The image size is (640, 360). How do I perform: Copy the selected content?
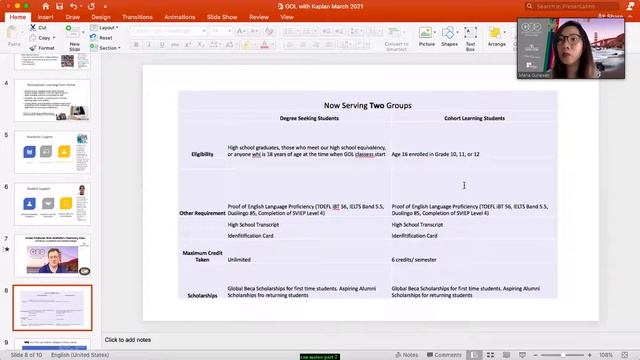click(40, 38)
